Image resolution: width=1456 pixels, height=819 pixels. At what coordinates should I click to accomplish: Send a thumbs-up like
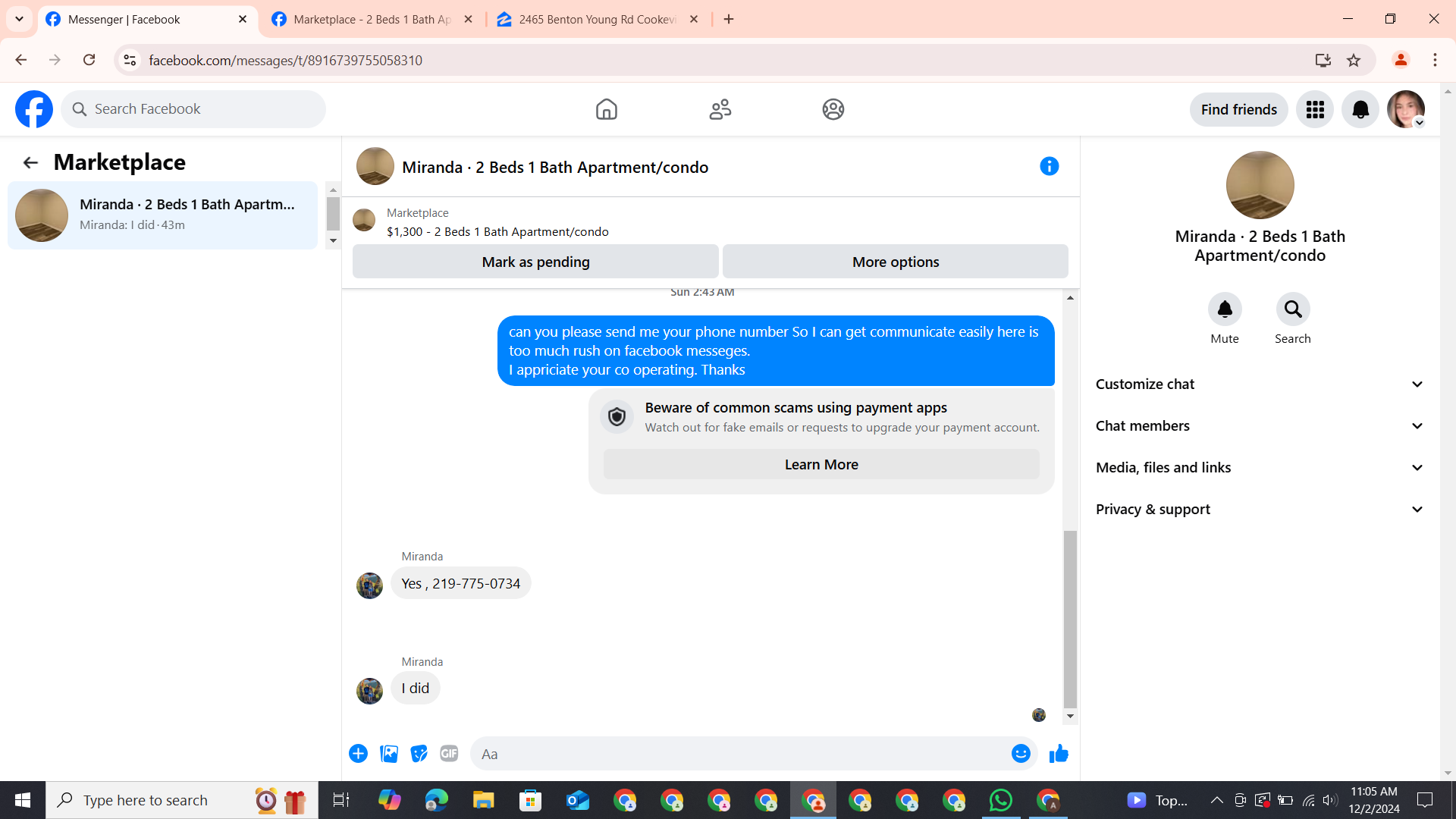click(1059, 754)
